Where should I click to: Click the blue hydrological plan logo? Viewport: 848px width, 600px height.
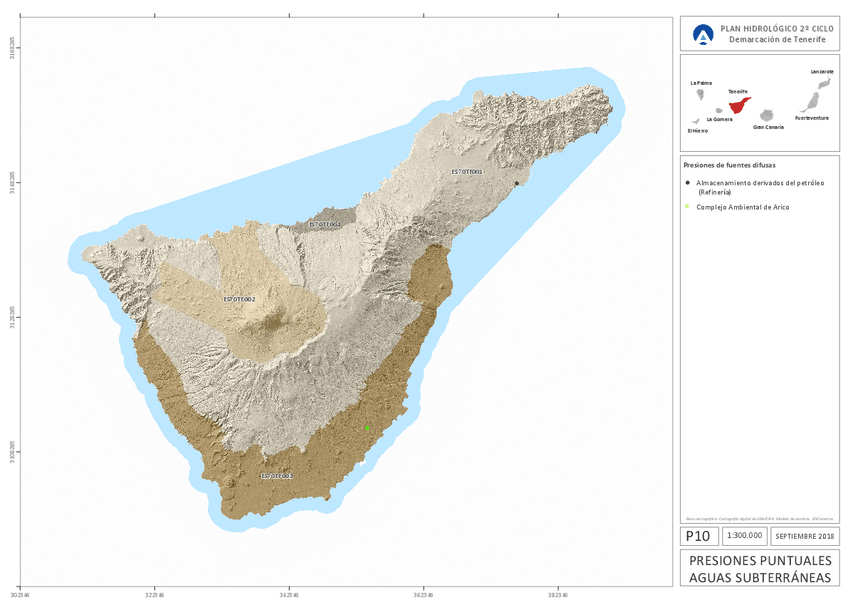click(x=703, y=35)
